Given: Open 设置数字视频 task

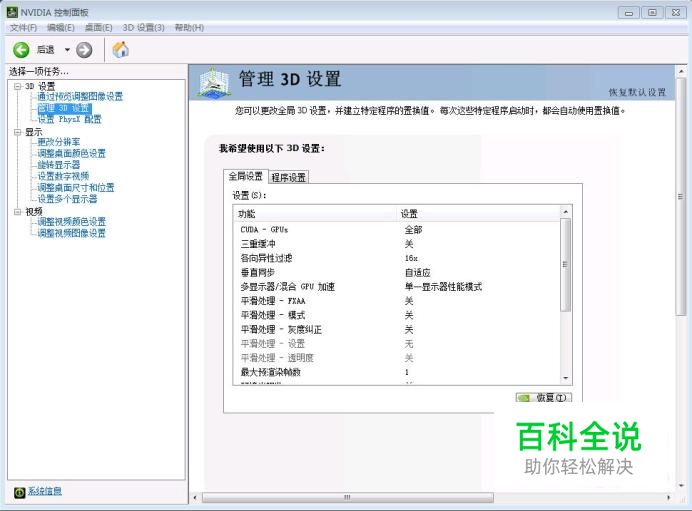Looking at the screenshot, I should click(x=63, y=176).
